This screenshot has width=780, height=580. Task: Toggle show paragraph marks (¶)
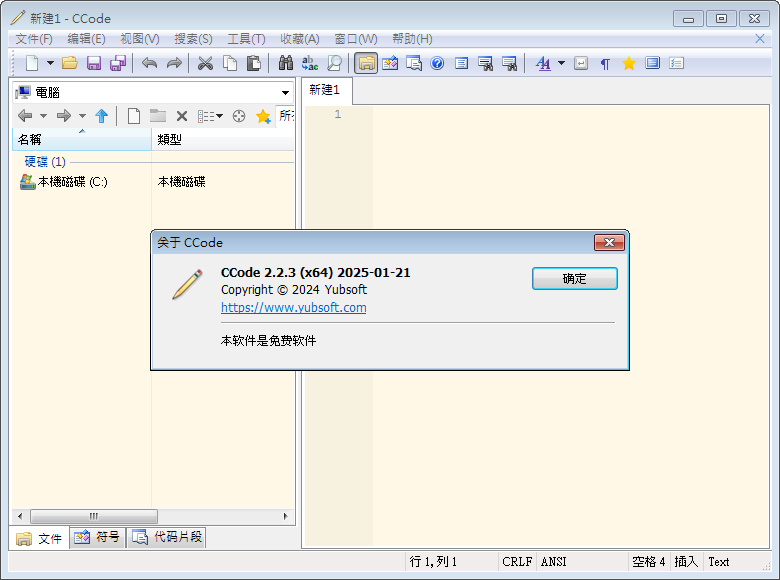pyautogui.click(x=605, y=63)
